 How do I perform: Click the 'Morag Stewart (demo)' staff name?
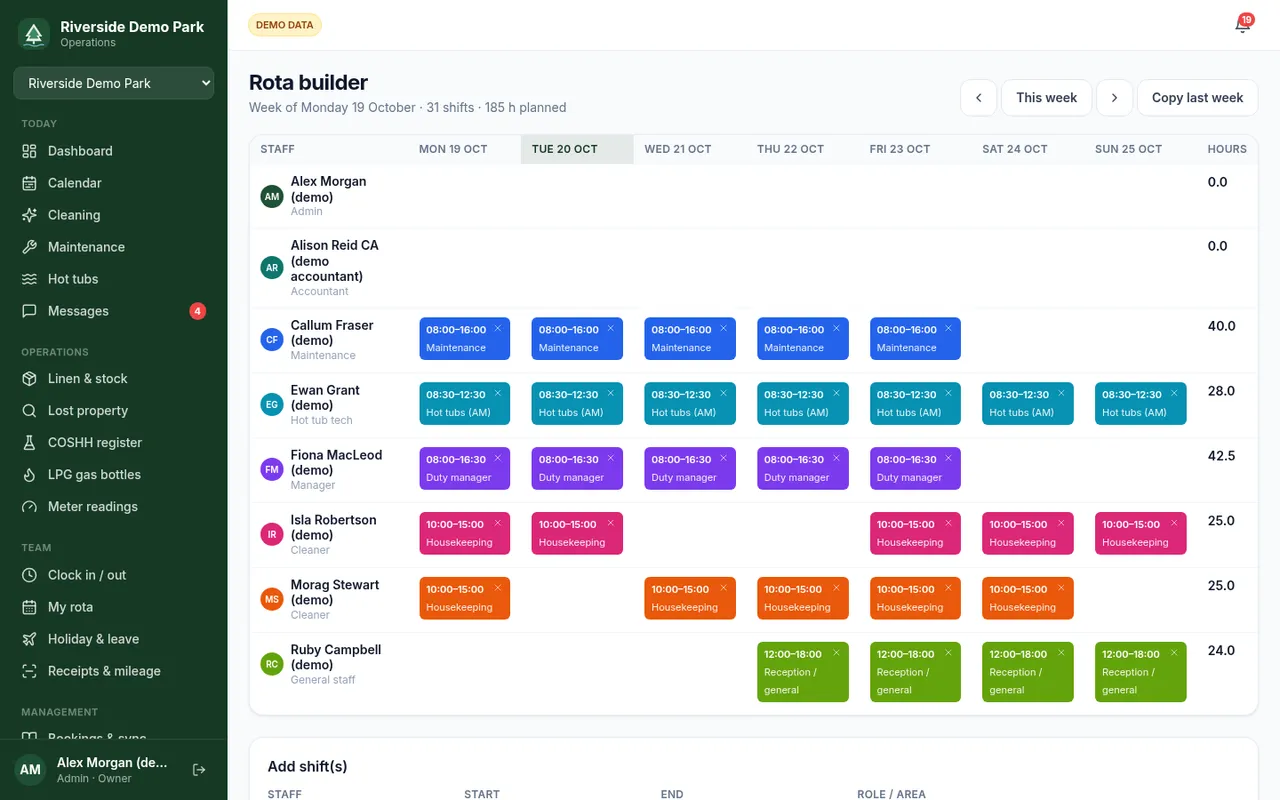335,592
